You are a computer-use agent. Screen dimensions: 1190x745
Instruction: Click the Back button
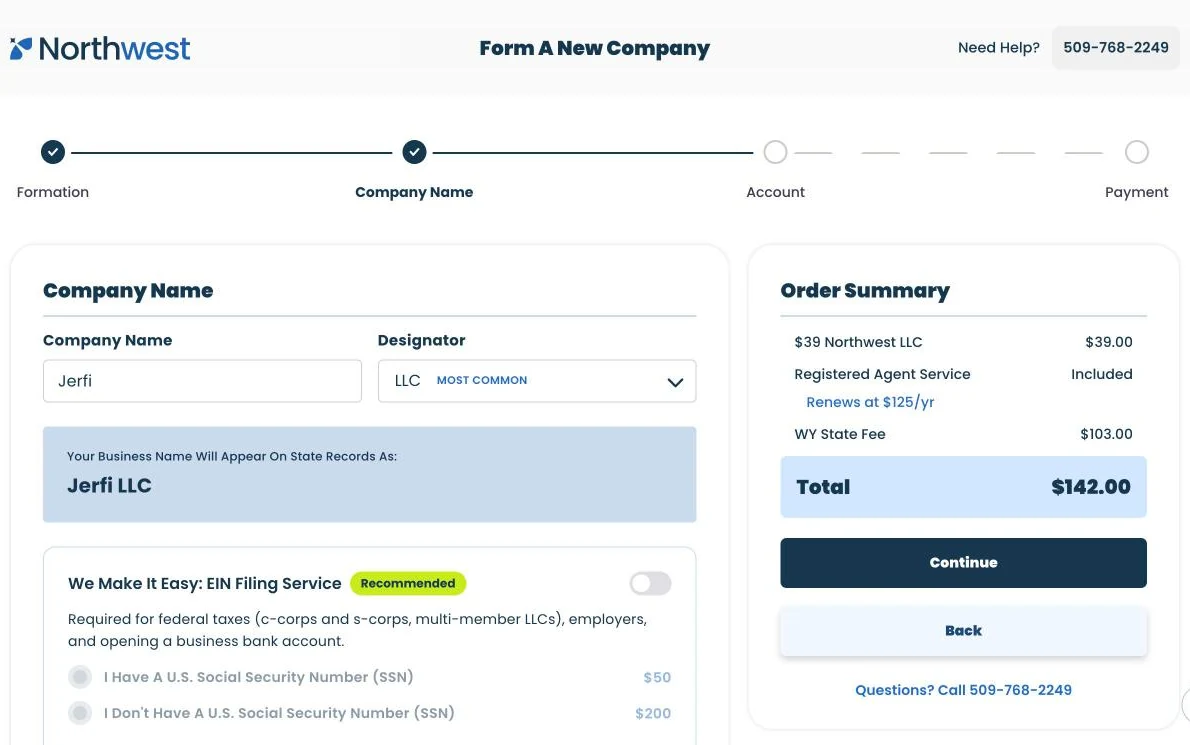click(963, 630)
